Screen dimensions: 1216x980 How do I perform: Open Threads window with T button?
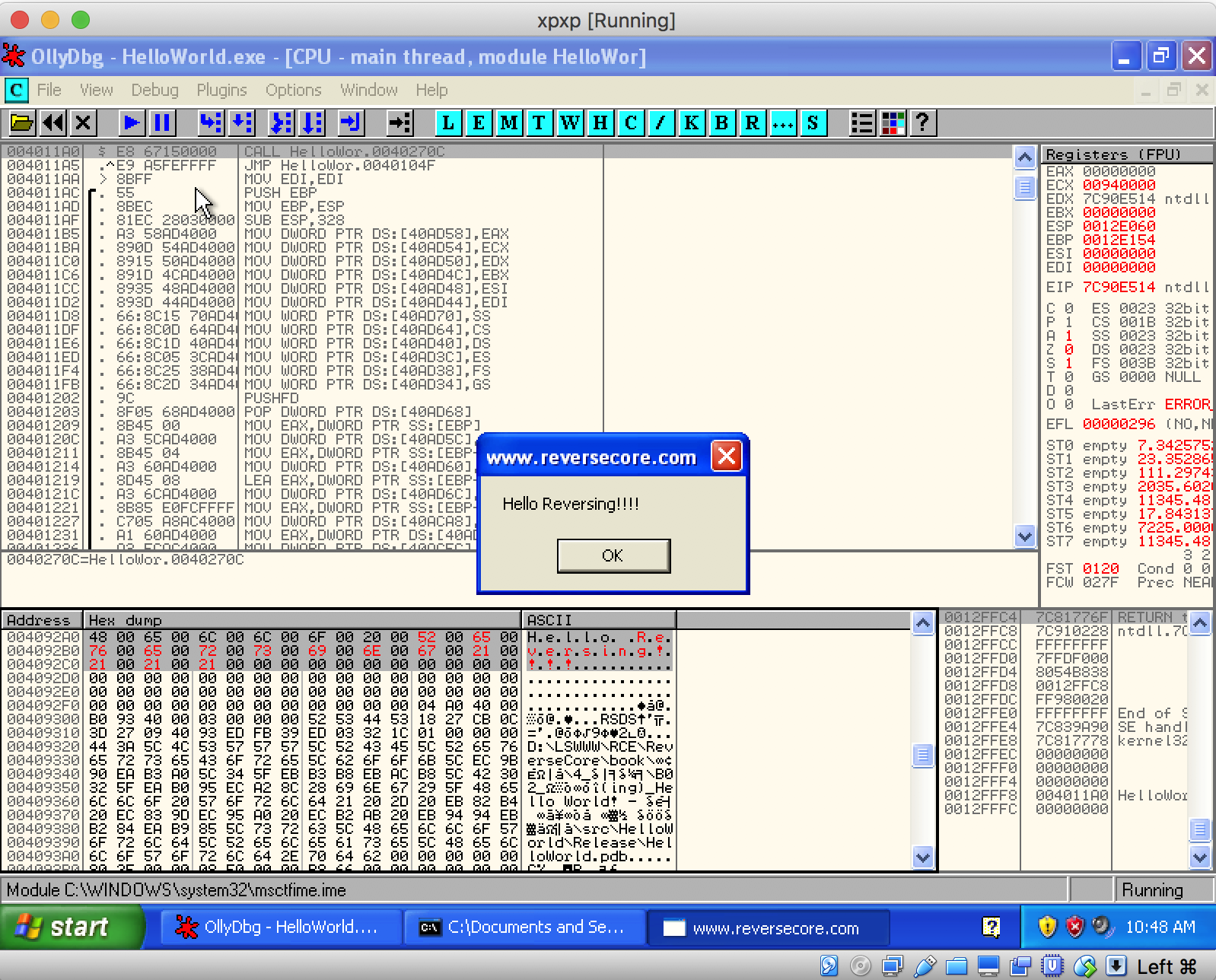pyautogui.click(x=540, y=123)
